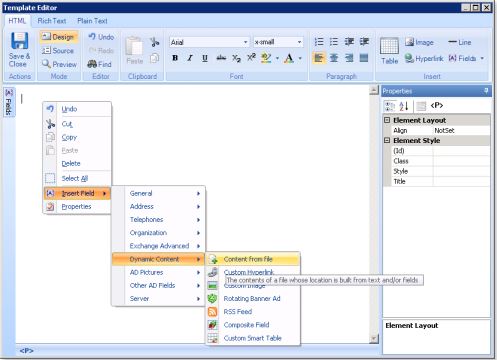The width and height of the screenshot is (497, 360).
Task: Select Custom Smart Table item
Action: point(253,338)
